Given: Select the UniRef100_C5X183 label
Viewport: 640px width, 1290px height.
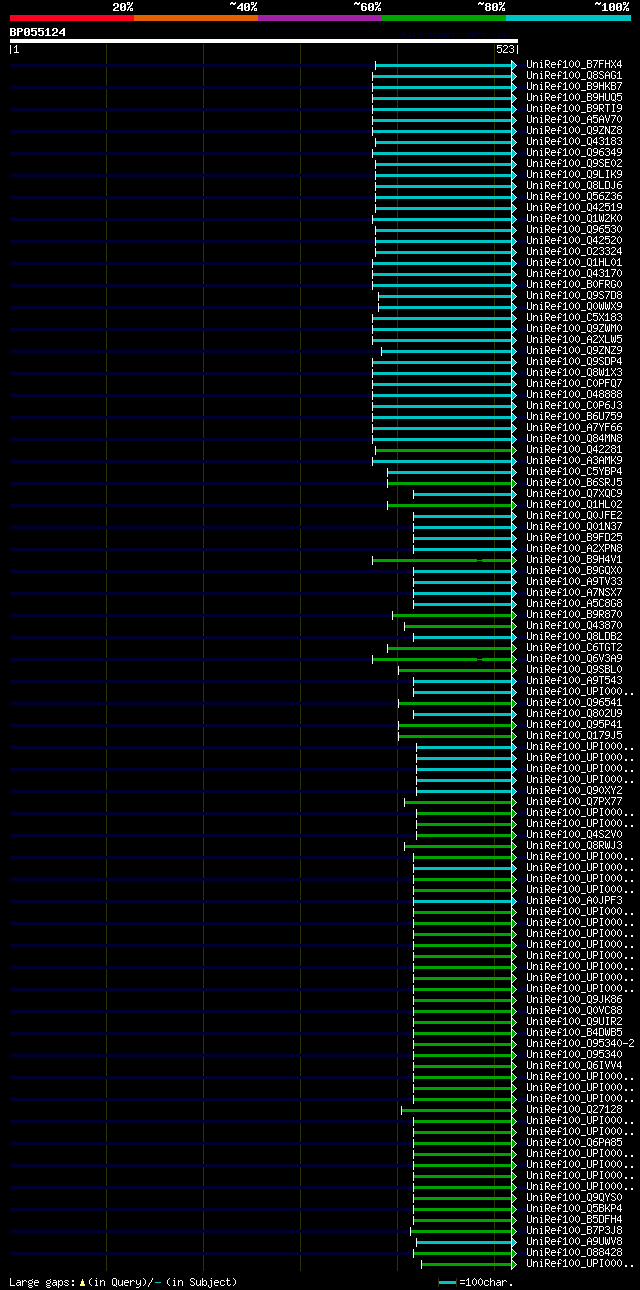Looking at the screenshot, I should click(574, 317).
